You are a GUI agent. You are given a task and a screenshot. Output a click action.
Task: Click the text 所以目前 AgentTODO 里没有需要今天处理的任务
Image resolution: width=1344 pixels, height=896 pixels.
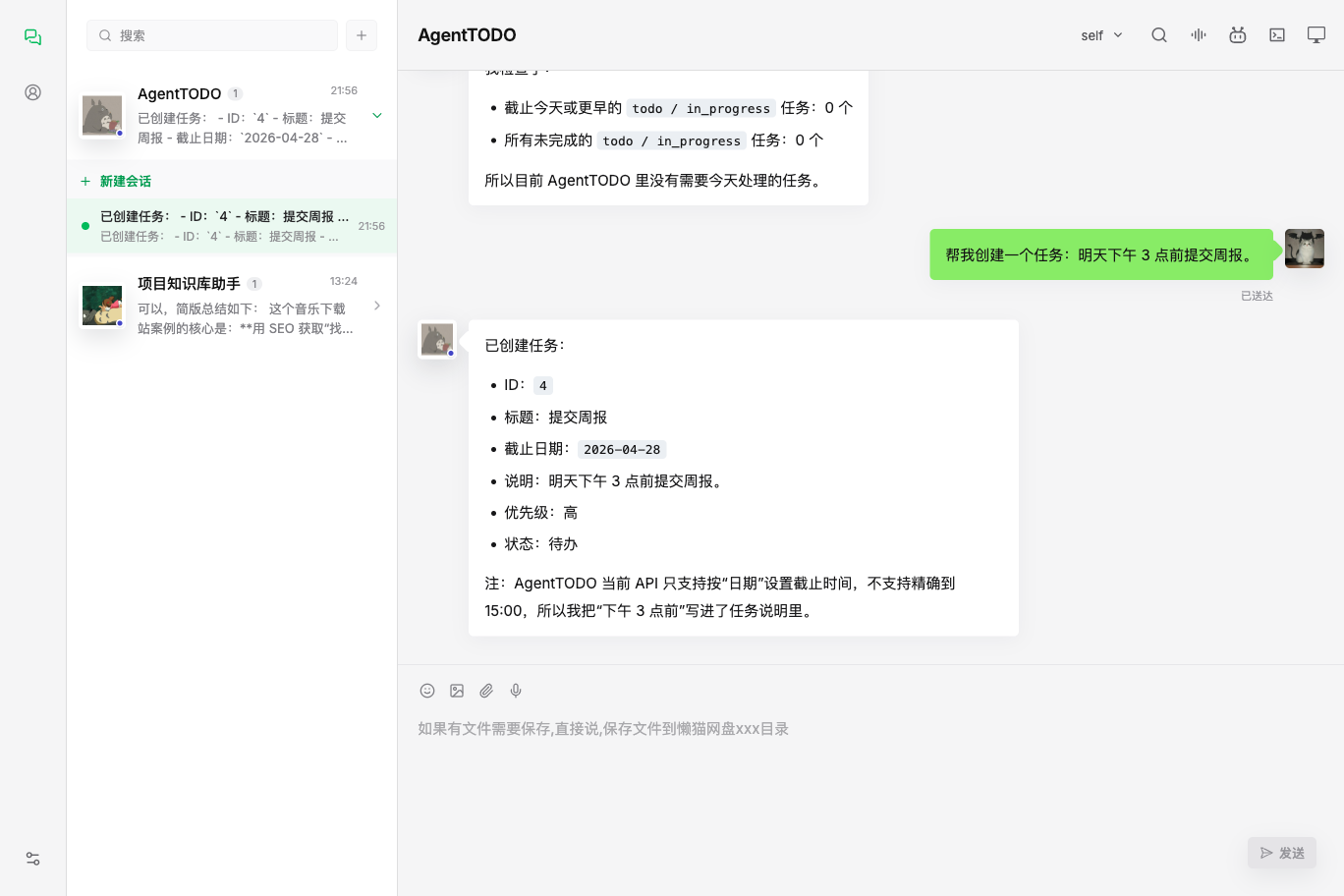[x=655, y=180]
